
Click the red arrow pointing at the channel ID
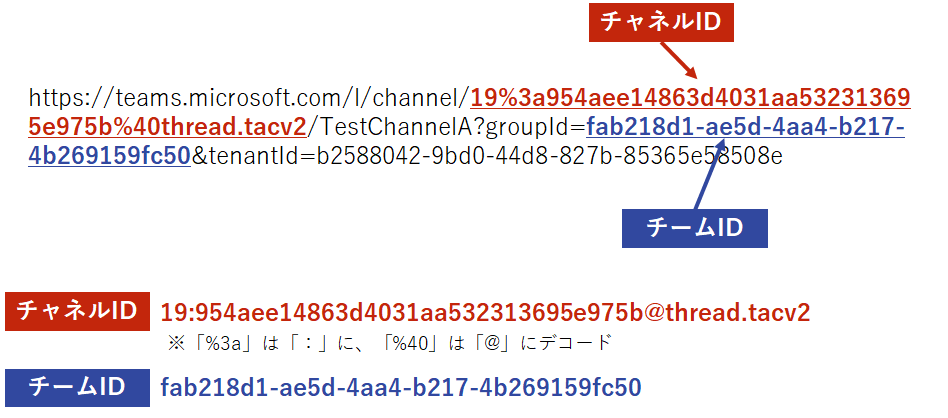[x=684, y=63]
